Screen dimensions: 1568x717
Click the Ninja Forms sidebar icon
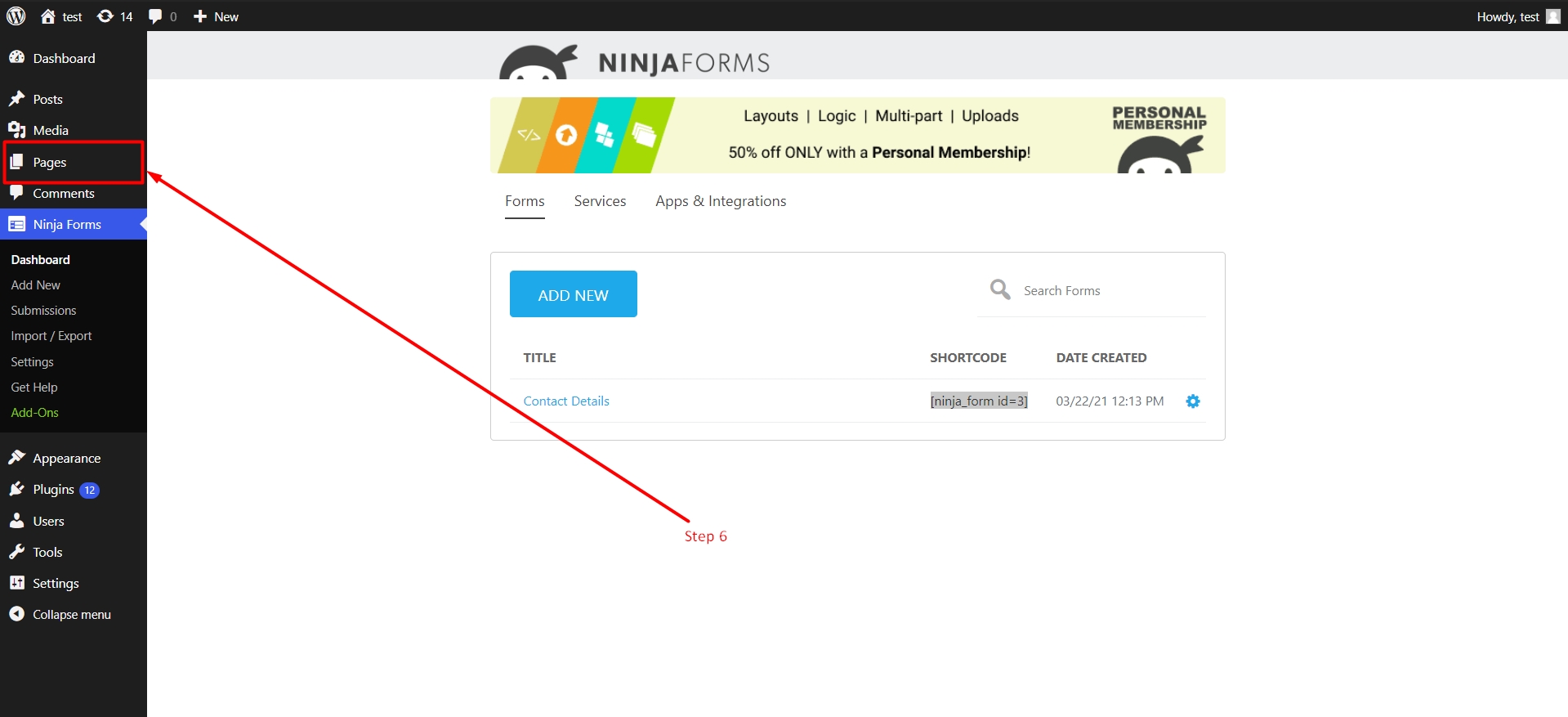[x=16, y=224]
